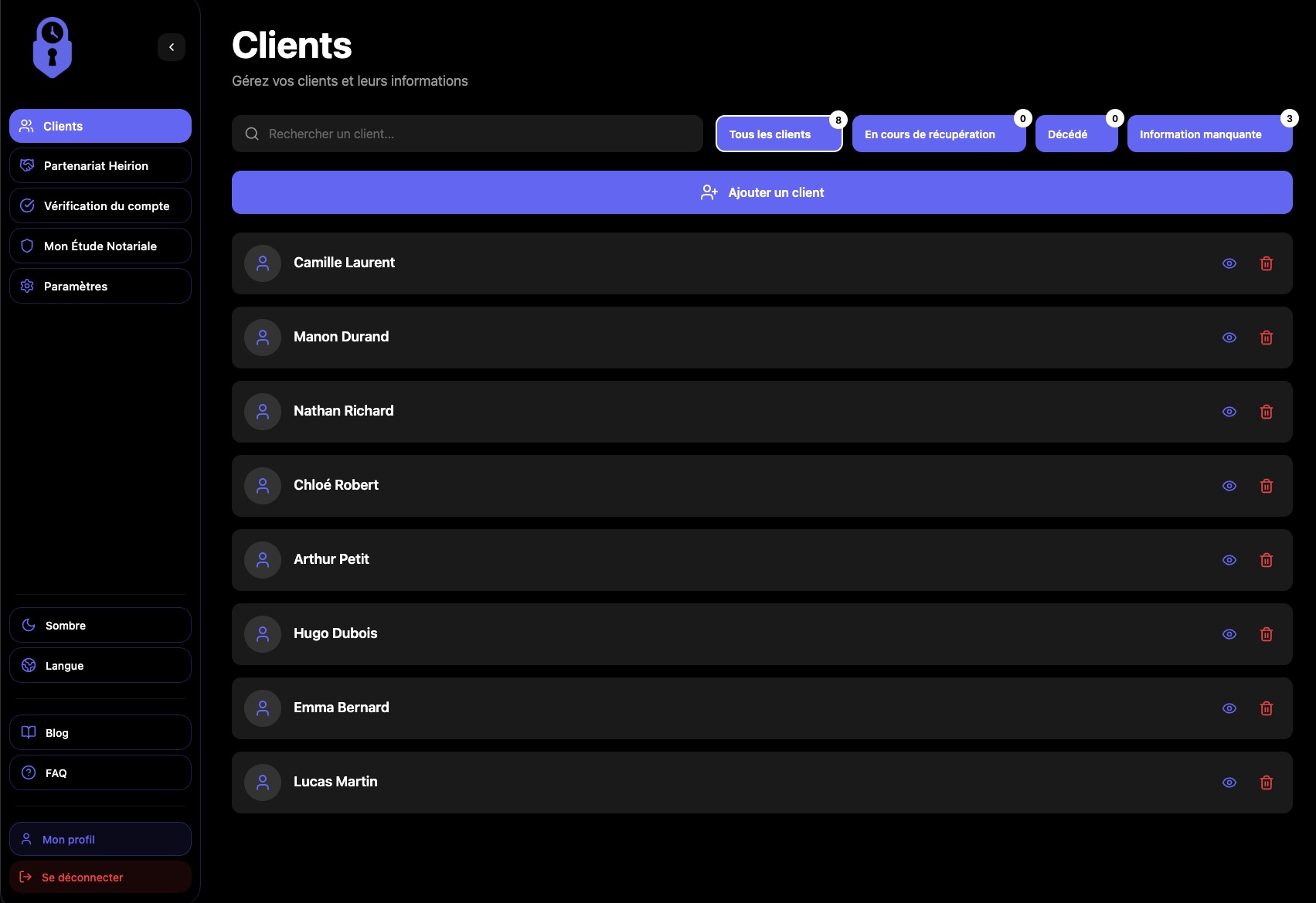
Task: Click the Langue globe icon
Action: [28, 665]
